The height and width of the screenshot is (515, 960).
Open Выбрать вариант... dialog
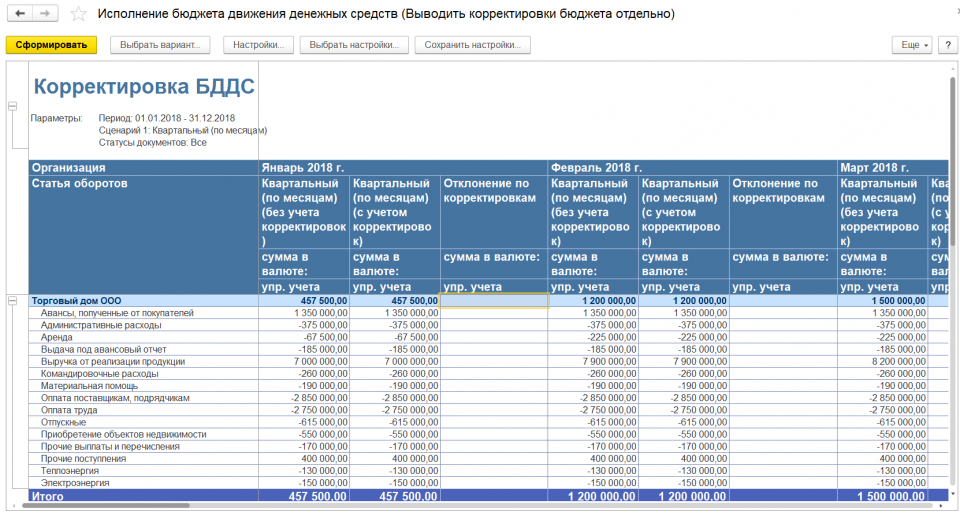tap(160, 45)
